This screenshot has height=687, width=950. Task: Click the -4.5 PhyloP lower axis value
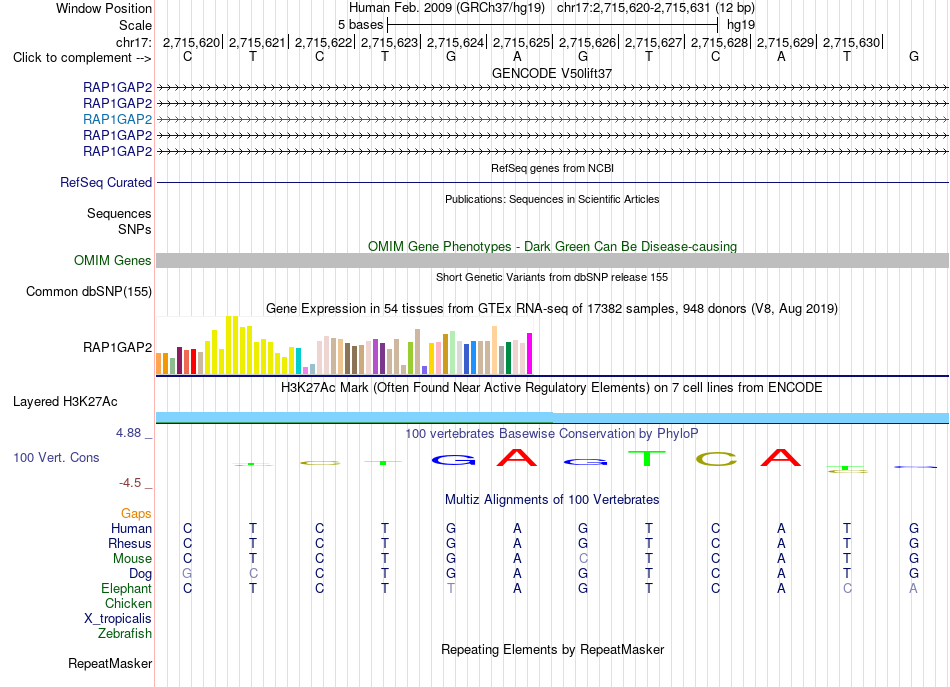point(130,483)
